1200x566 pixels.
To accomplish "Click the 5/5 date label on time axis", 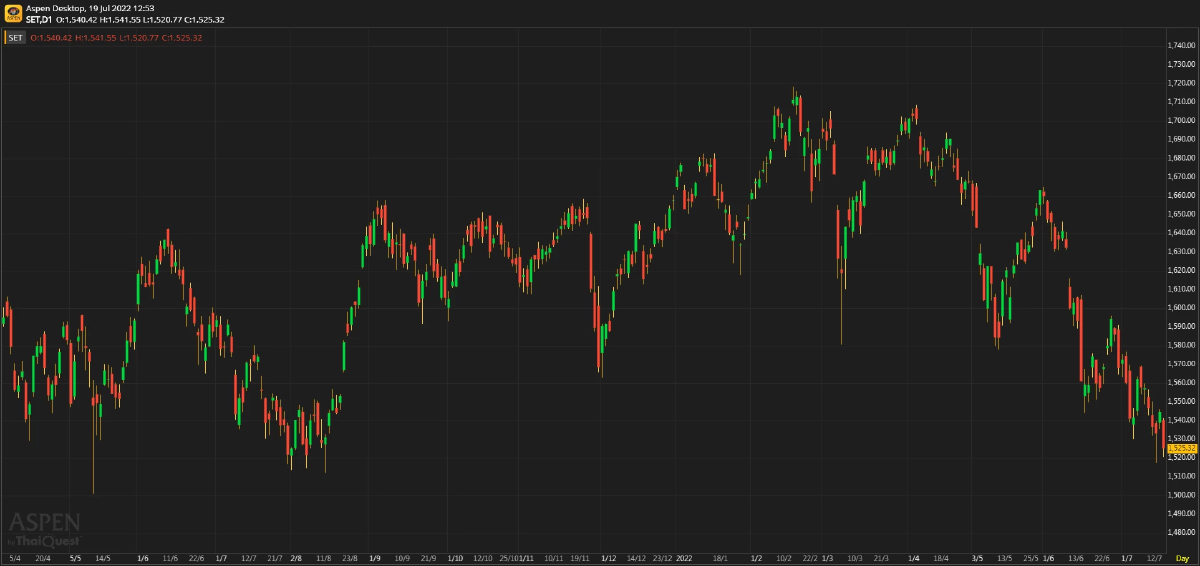I will 75,557.
